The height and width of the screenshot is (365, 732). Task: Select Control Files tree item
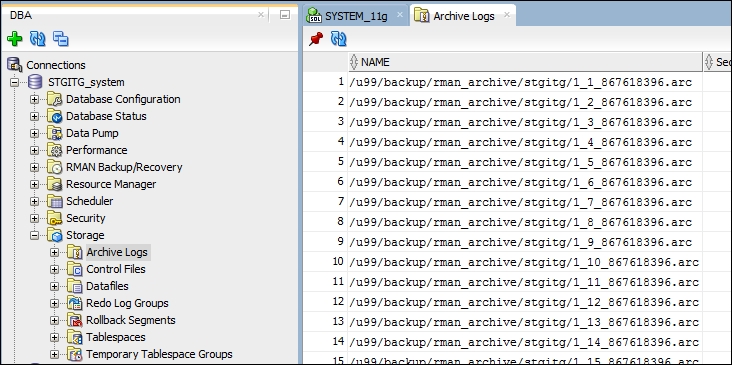pyautogui.click(x=116, y=269)
